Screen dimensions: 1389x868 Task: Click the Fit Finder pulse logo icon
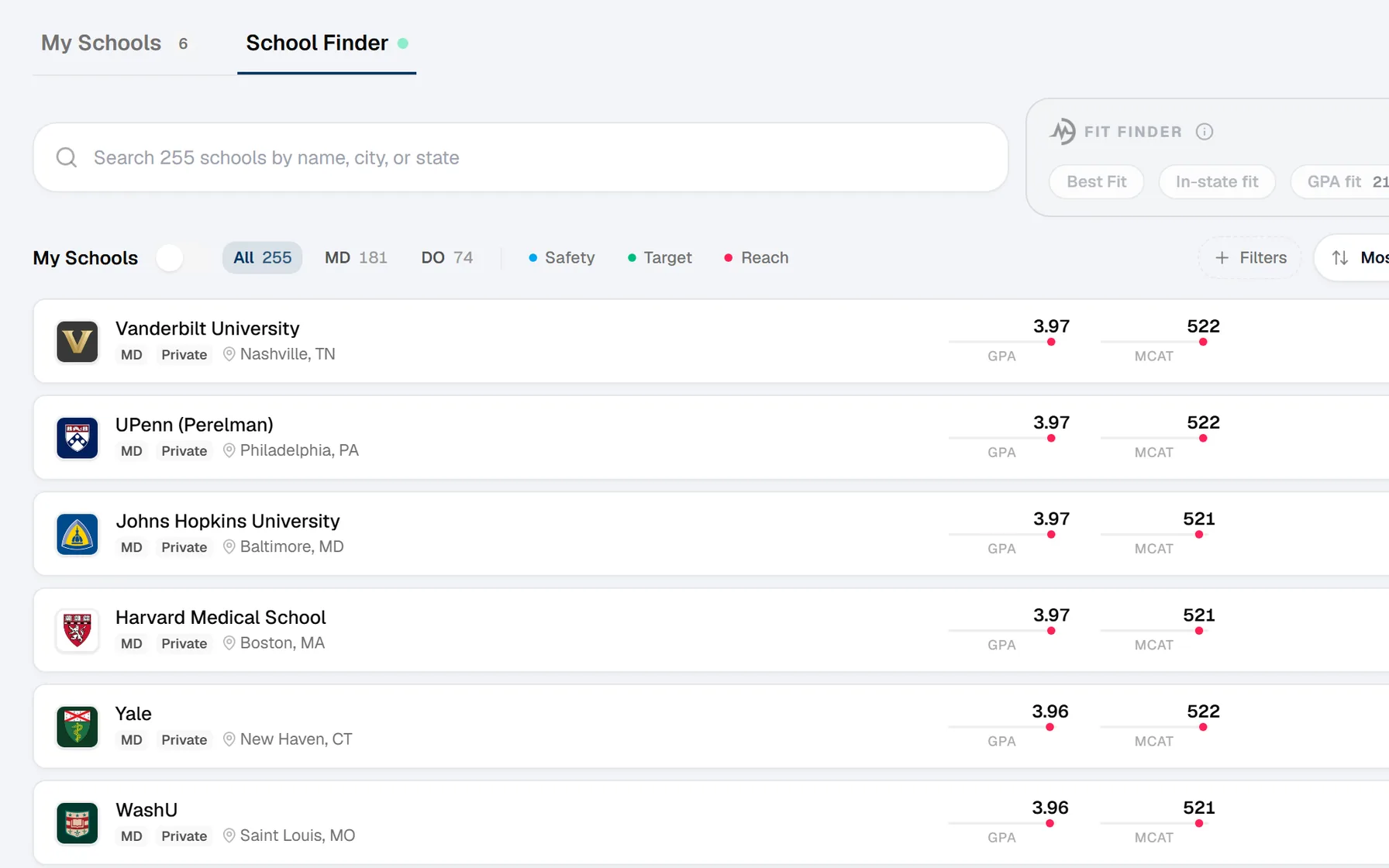coord(1063,131)
